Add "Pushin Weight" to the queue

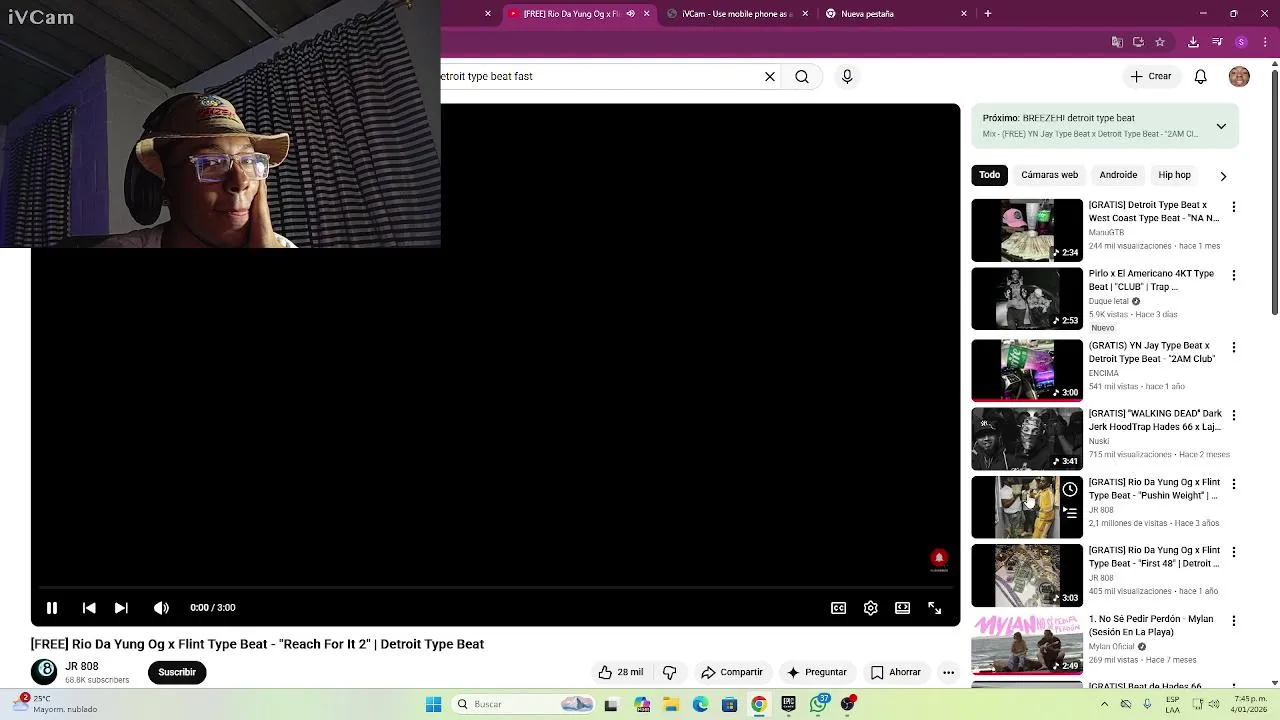pyautogui.click(x=1070, y=513)
